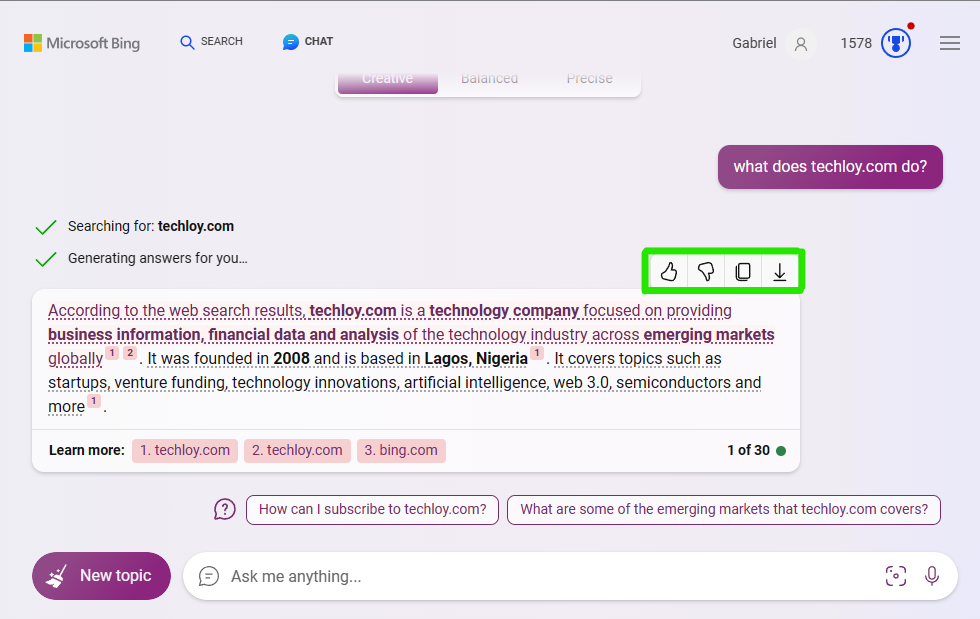
Task: Select the Balanced conversation style
Action: pos(489,79)
